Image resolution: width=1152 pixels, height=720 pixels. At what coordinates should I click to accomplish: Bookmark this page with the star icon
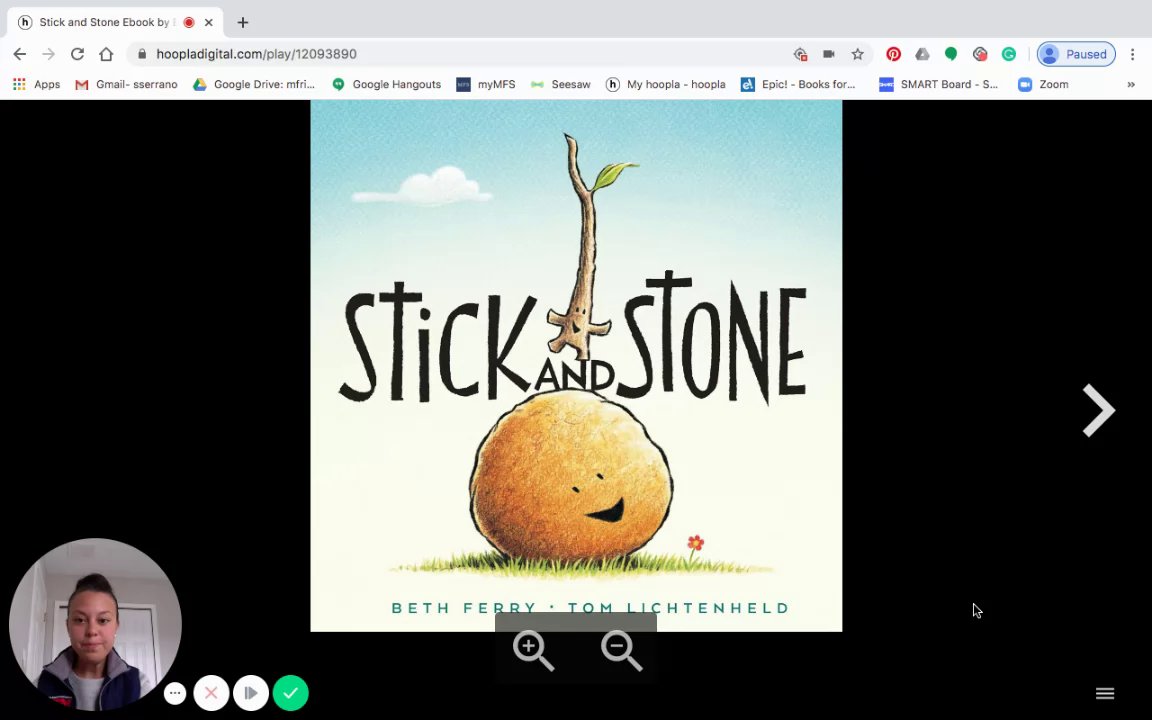[857, 54]
